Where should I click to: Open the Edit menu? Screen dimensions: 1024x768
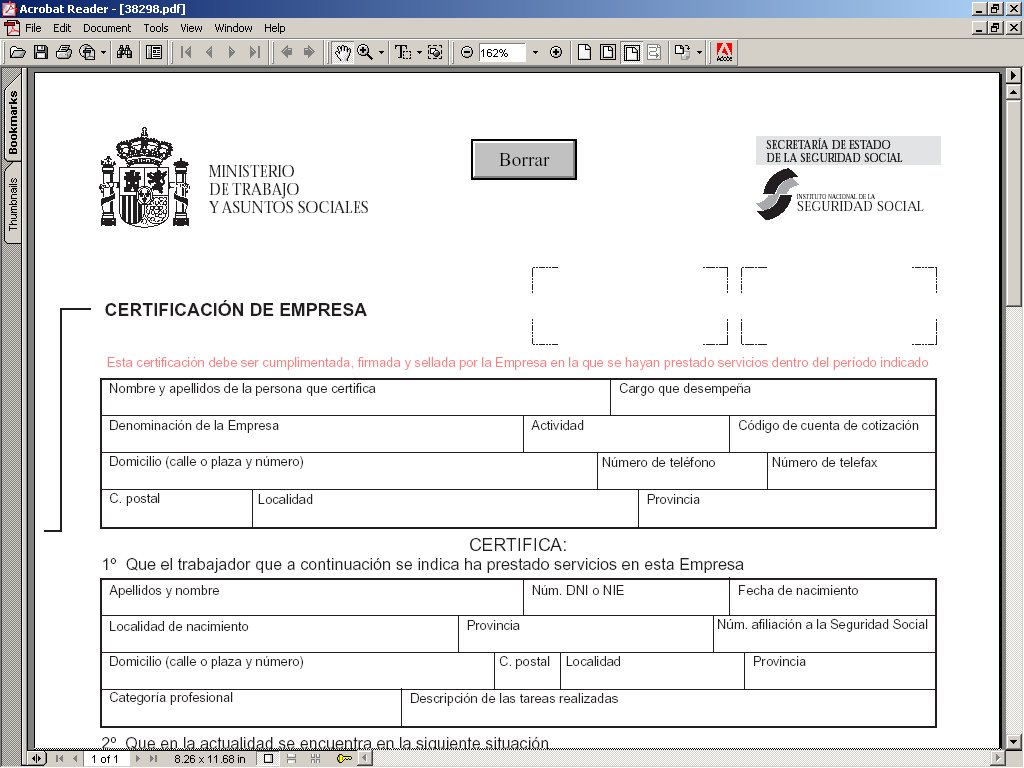pyautogui.click(x=62, y=28)
